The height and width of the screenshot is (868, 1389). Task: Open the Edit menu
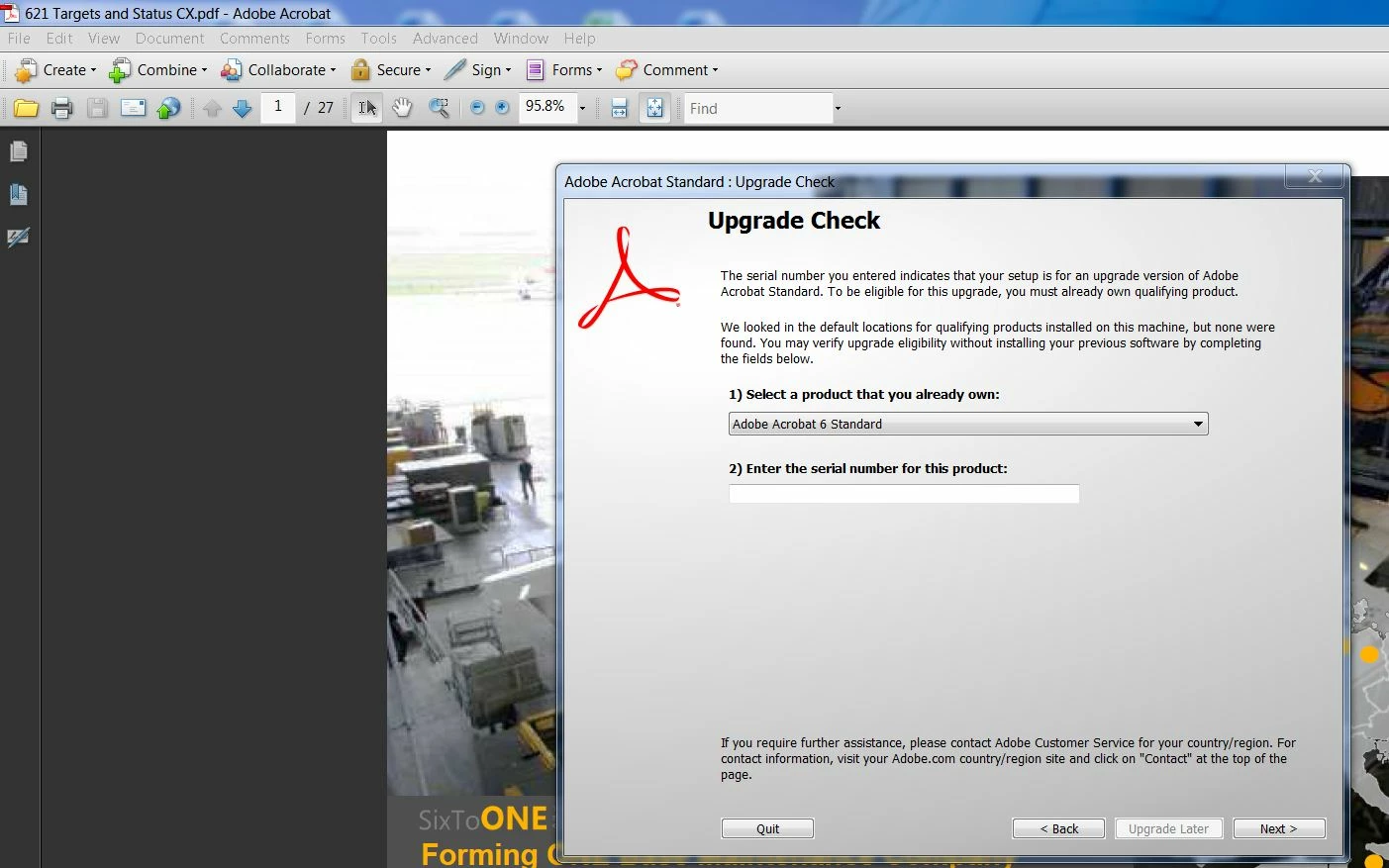(59, 39)
